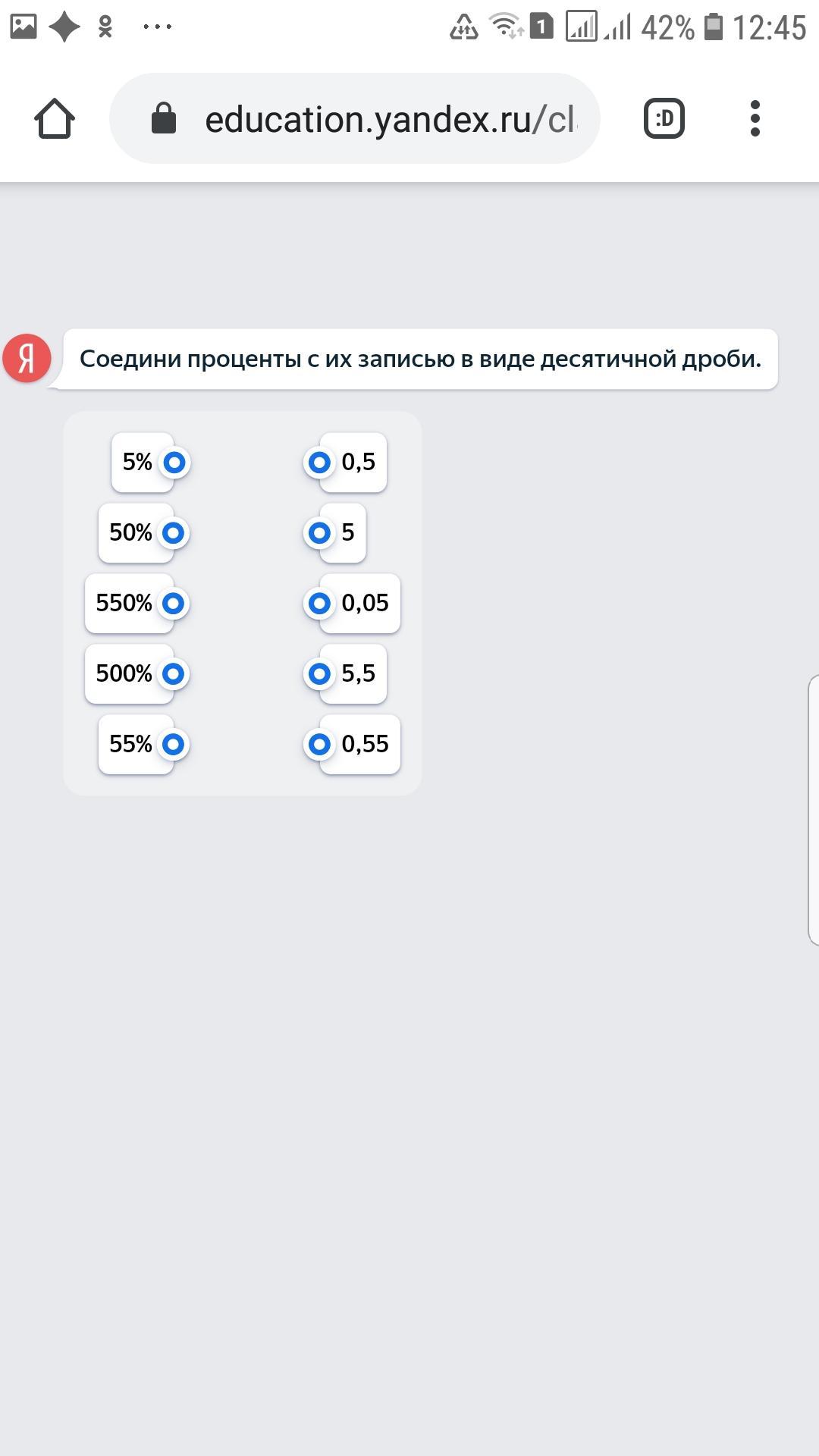The height and width of the screenshot is (1456, 819).
Task: Select the connector dot beside 55%
Action: tap(174, 745)
